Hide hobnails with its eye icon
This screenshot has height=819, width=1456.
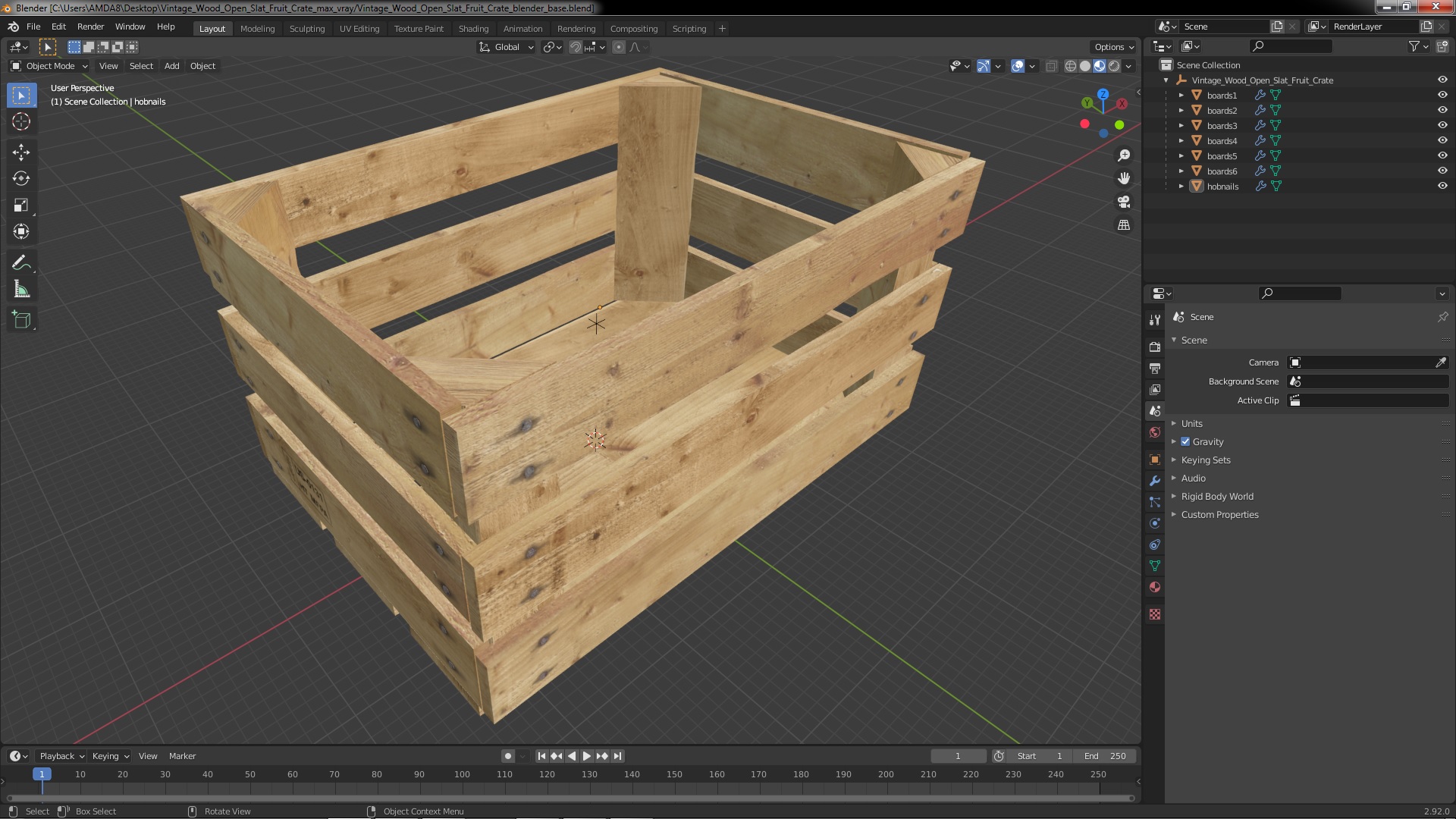click(1442, 186)
